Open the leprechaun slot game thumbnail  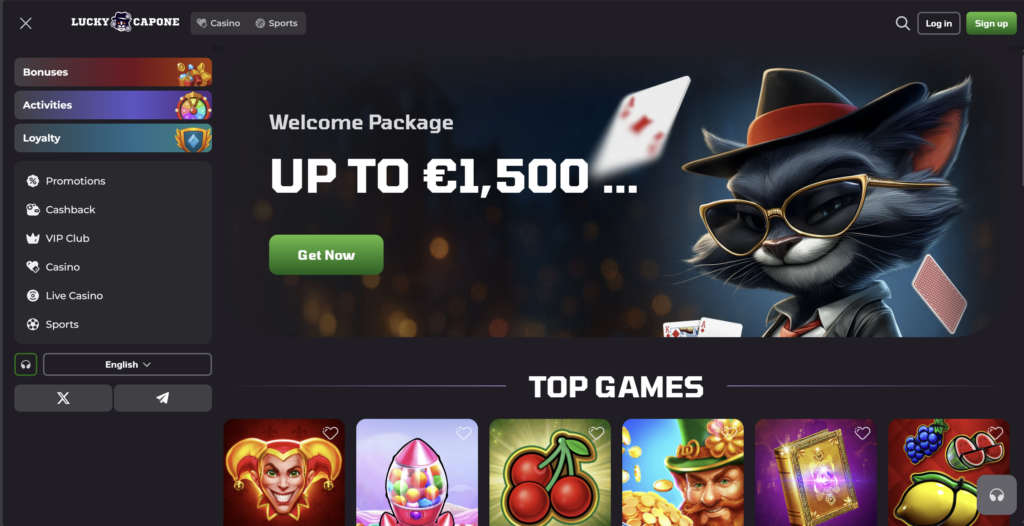point(682,472)
